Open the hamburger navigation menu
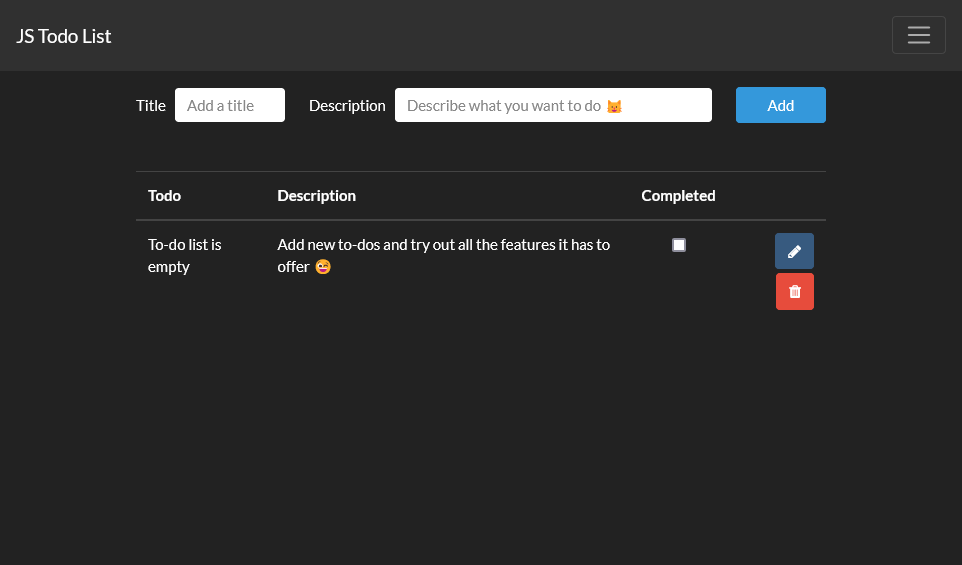This screenshot has width=962, height=565. tap(918, 35)
